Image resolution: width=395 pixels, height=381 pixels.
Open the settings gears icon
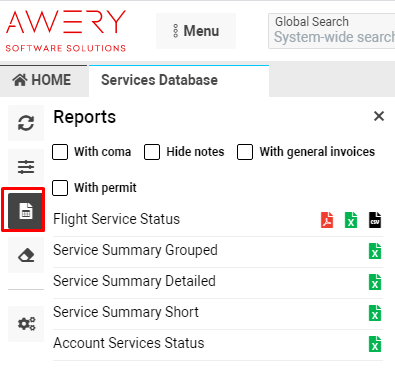pos(26,324)
